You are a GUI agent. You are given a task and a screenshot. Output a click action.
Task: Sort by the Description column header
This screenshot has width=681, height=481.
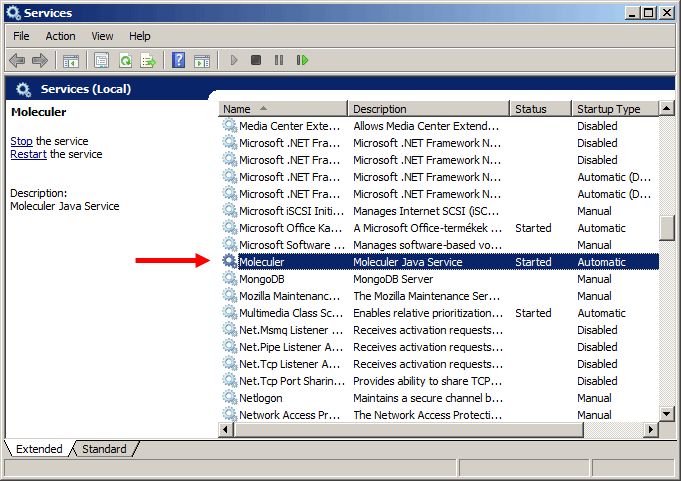click(429, 109)
